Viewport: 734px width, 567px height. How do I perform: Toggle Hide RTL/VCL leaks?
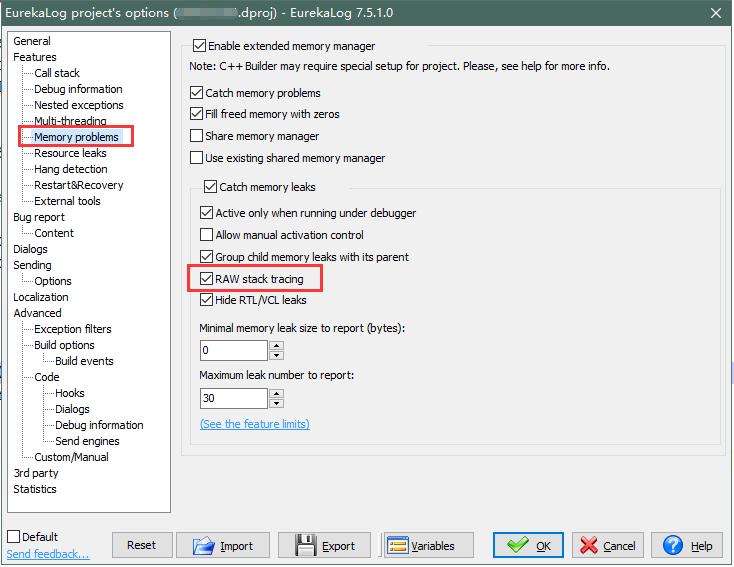[x=206, y=300]
